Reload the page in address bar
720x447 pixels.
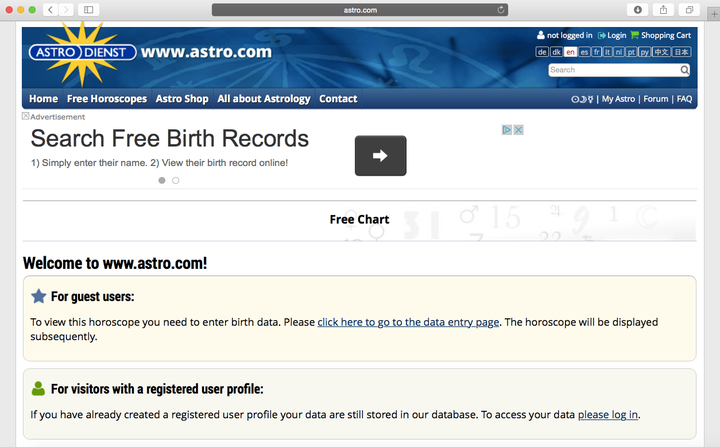pyautogui.click(x=501, y=10)
